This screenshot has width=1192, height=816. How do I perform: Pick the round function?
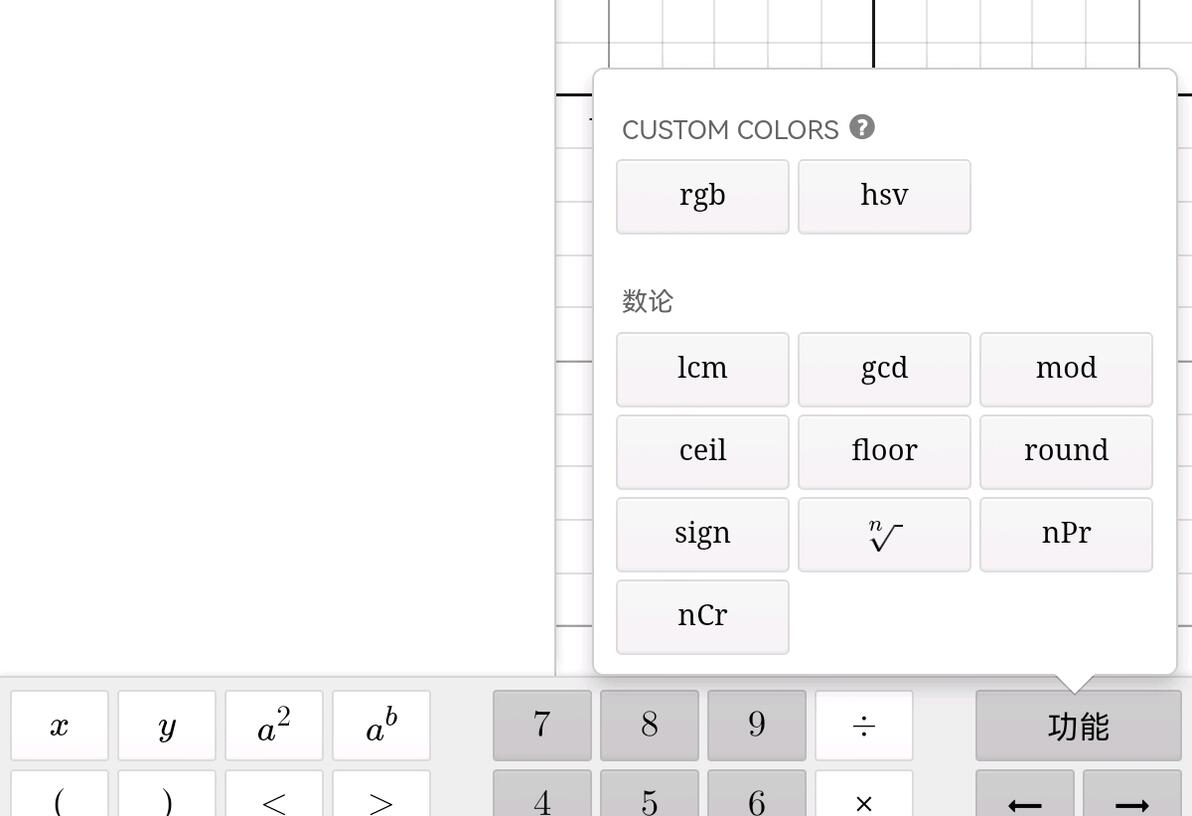[1066, 452]
